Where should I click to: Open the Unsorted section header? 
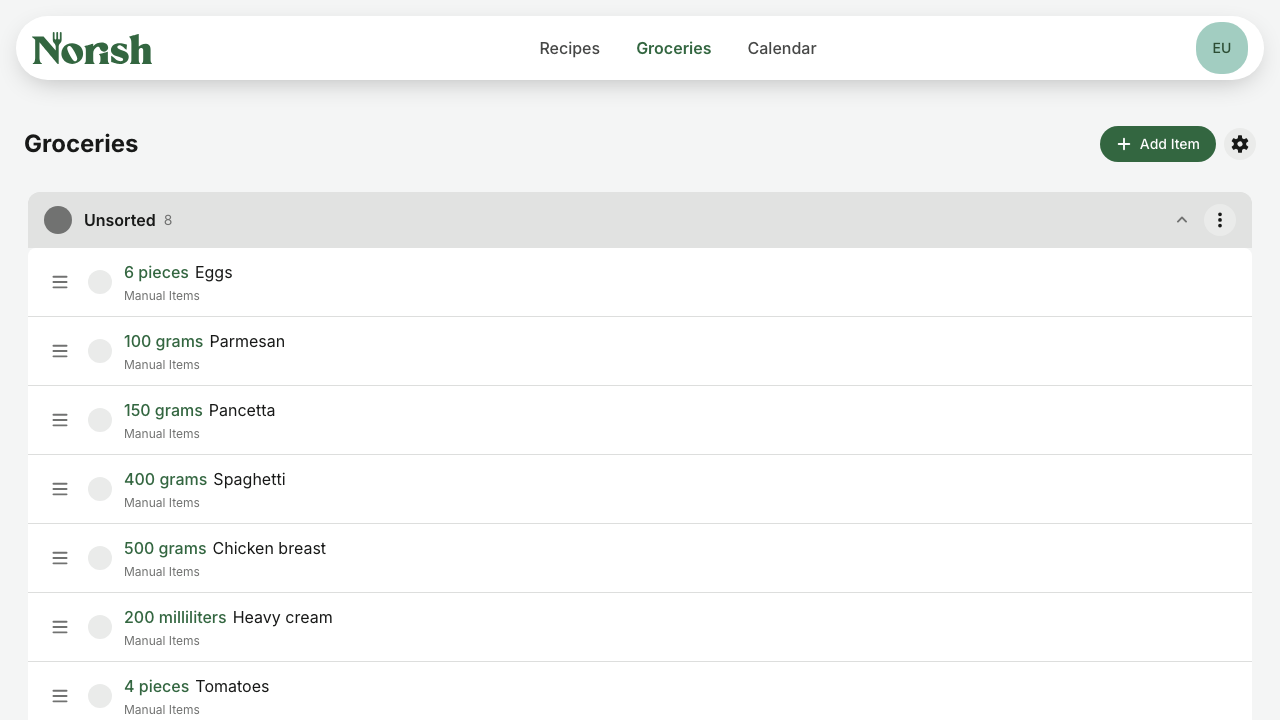(640, 220)
